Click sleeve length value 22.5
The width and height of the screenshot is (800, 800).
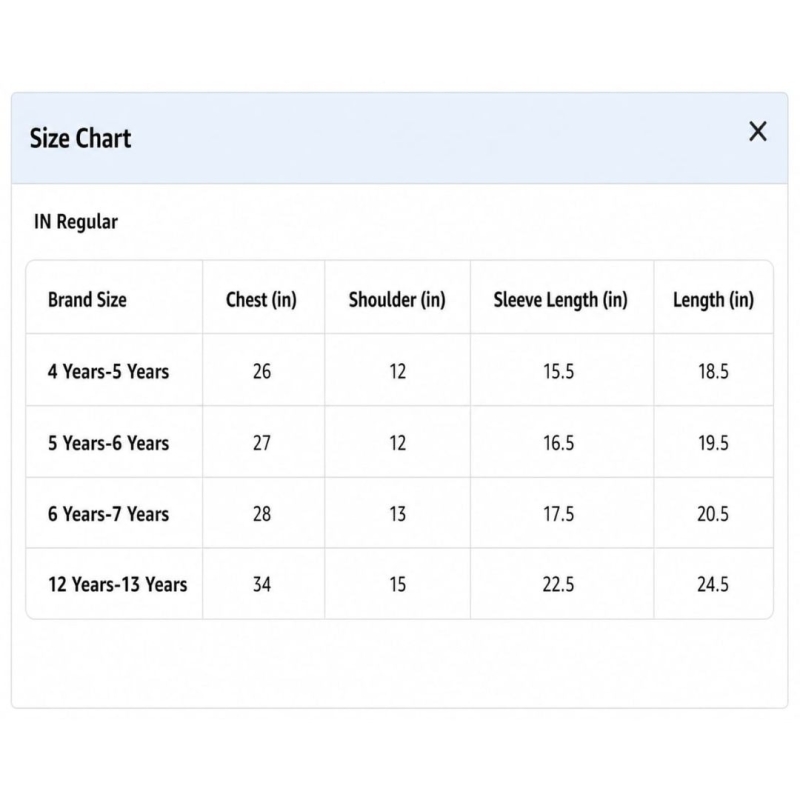558,584
